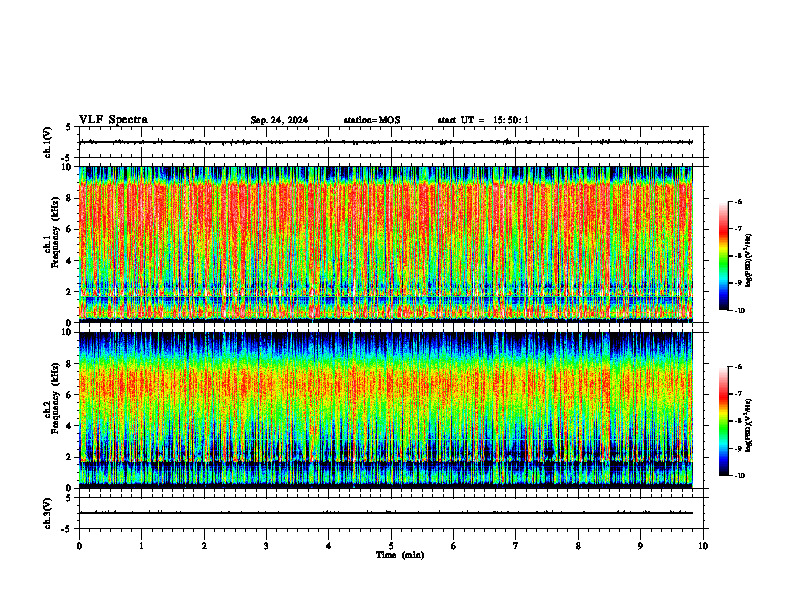Click the ch.2 spectrogram panel

click(386, 410)
